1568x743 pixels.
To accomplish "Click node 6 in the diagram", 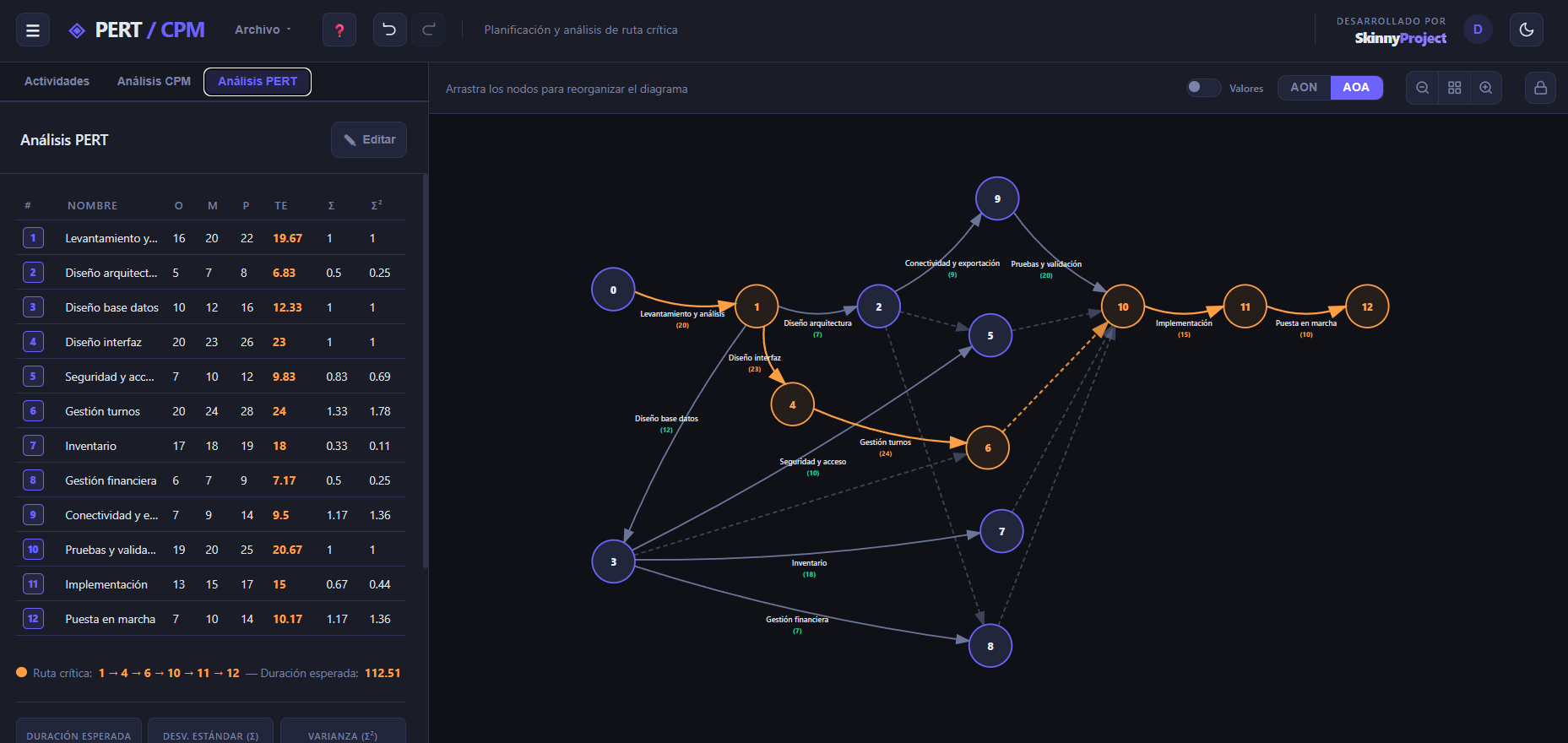I will pos(987,447).
